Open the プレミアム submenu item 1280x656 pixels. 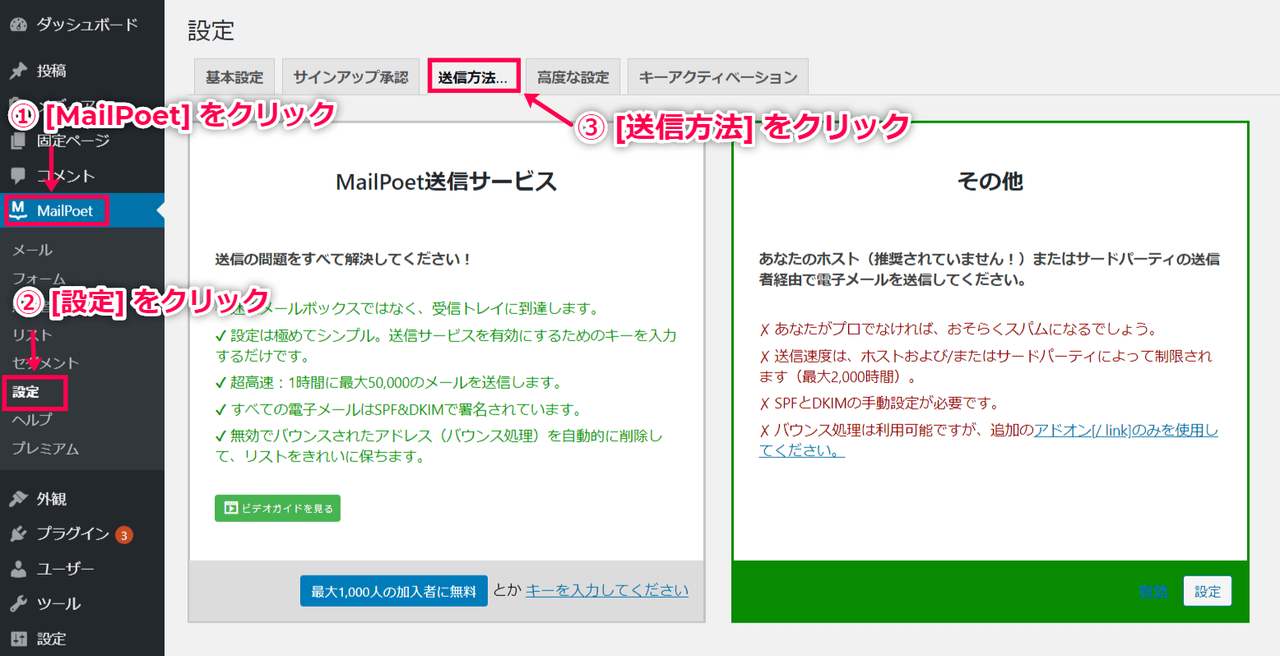point(45,449)
